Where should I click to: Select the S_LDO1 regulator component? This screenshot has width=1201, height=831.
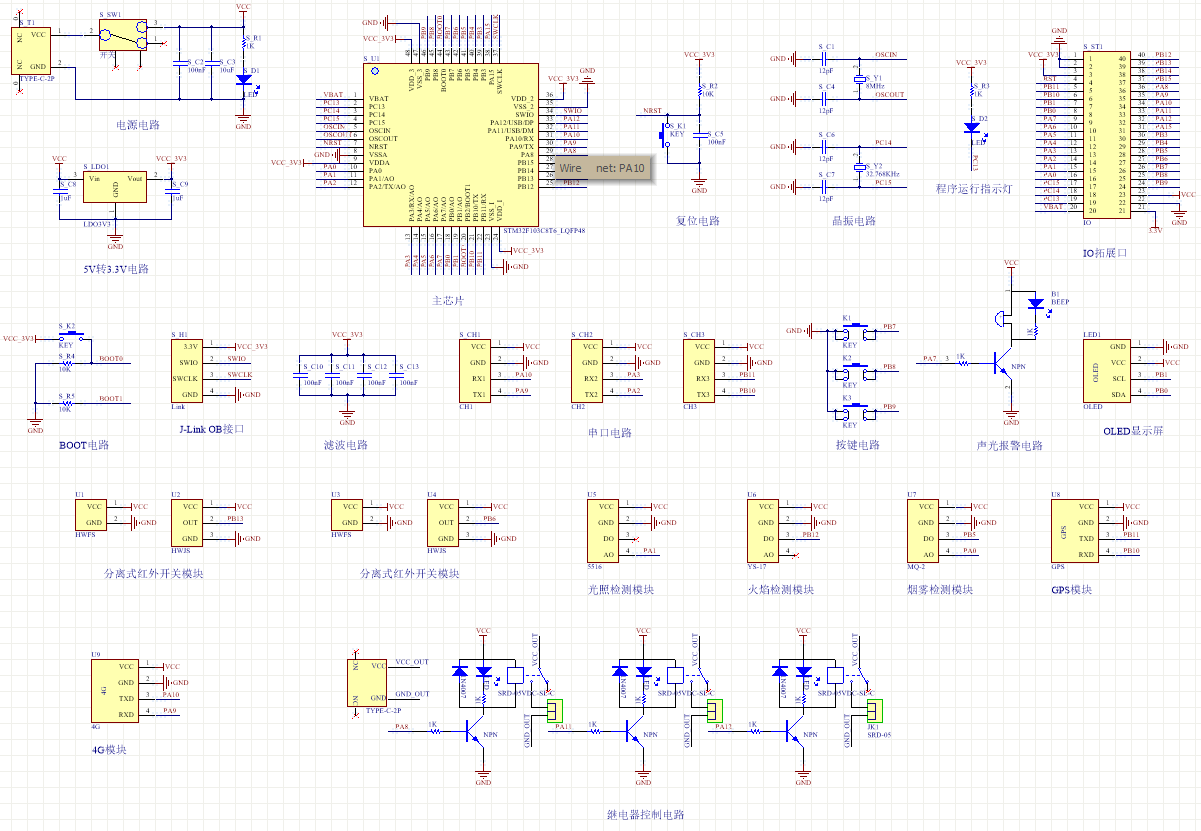115,186
